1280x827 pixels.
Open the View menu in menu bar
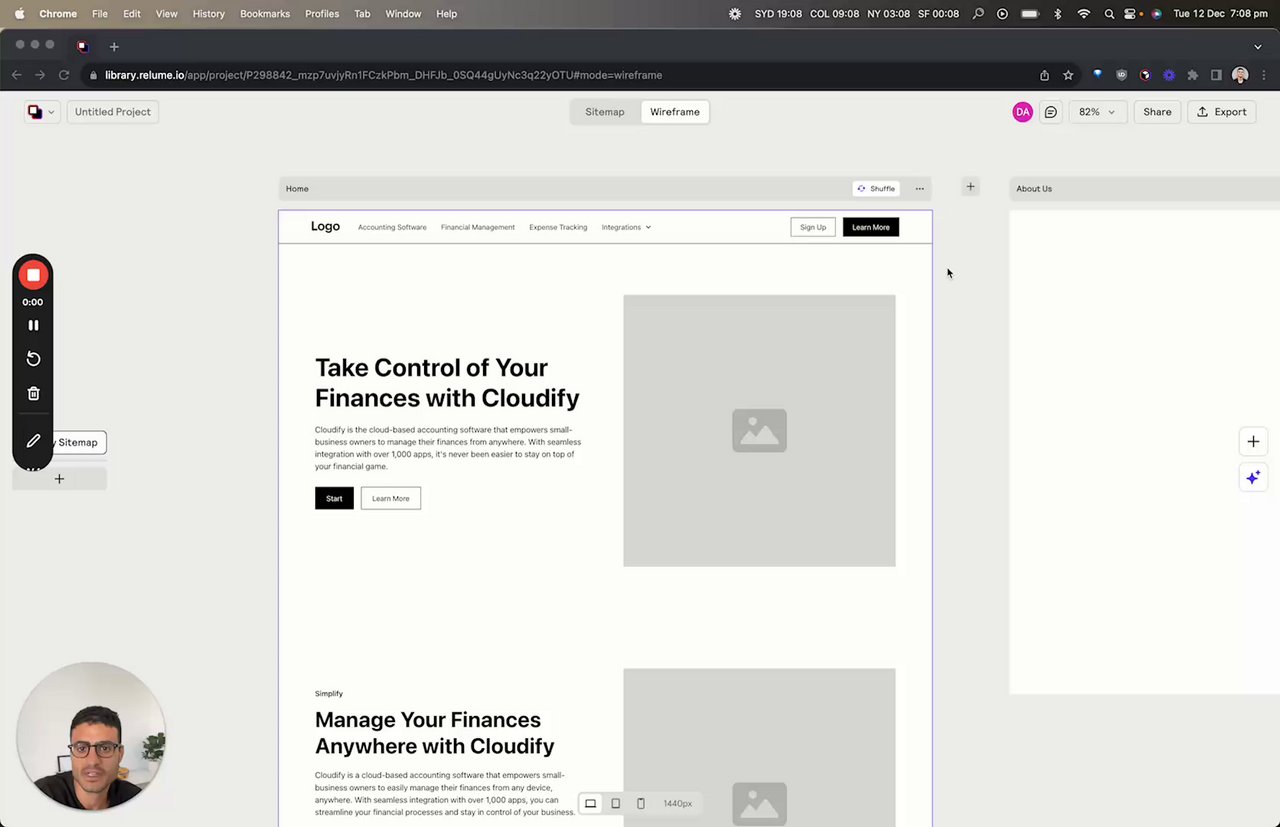(x=166, y=14)
